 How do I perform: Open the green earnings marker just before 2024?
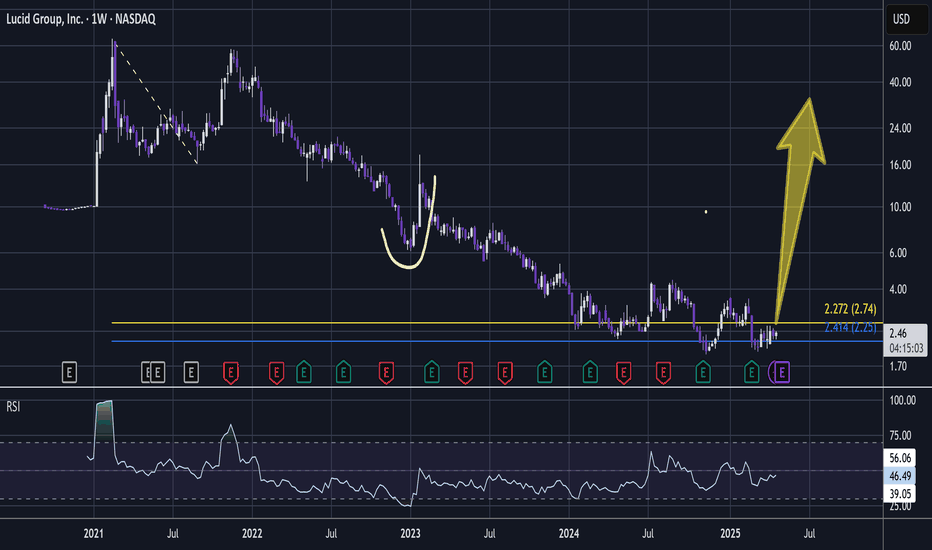click(x=544, y=373)
